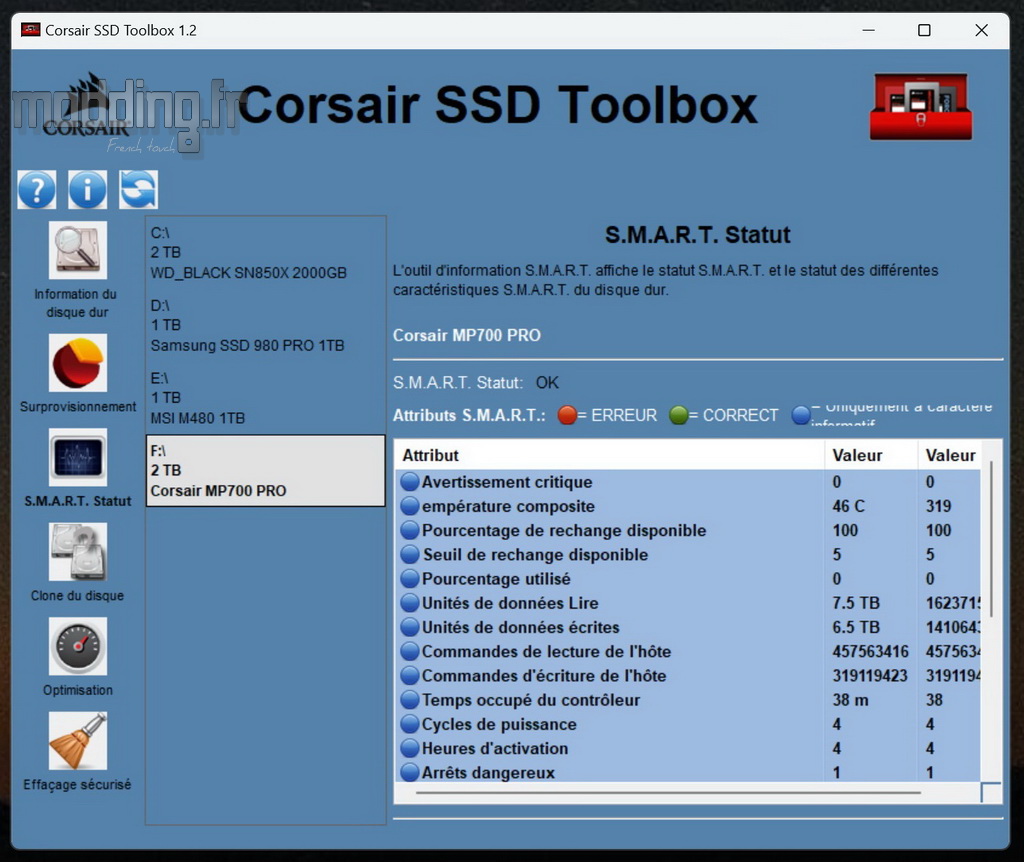Viewport: 1024px width, 862px height.
Task: Select the Unités de données Lire row
Action: point(688,603)
